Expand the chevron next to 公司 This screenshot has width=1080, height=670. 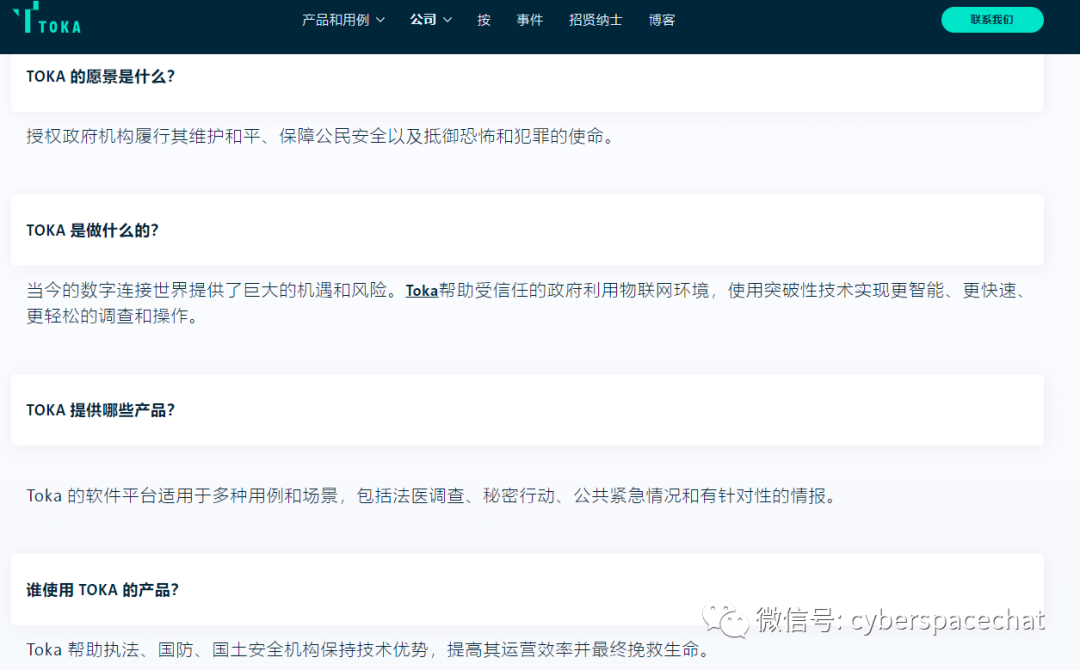tap(448, 20)
